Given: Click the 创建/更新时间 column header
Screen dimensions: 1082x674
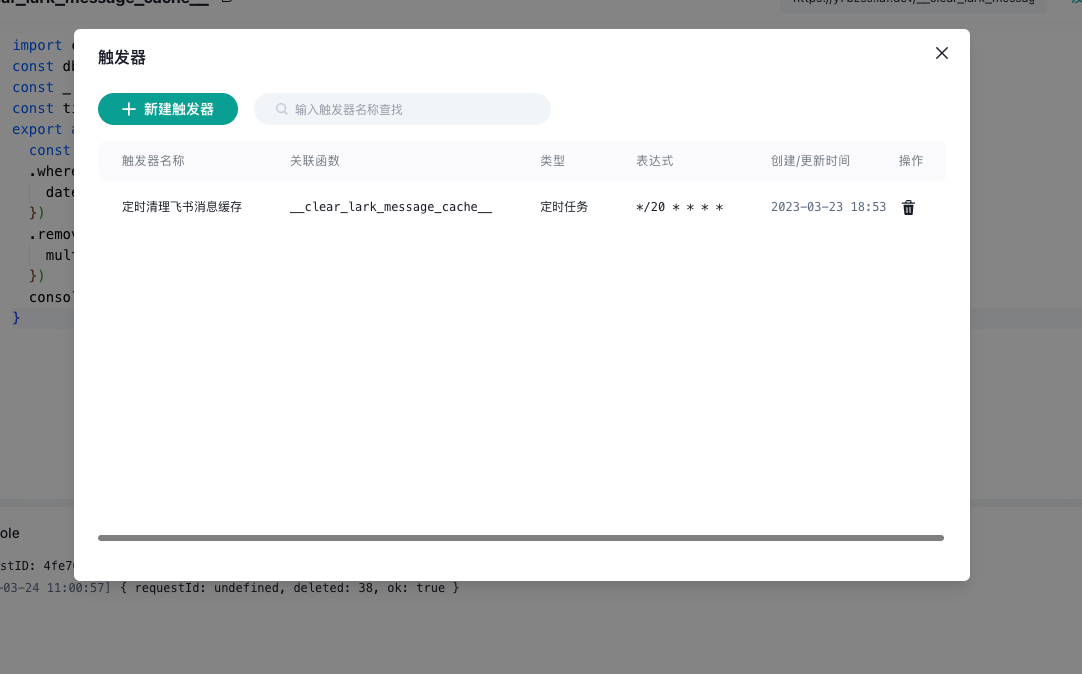Looking at the screenshot, I should pos(810,161).
